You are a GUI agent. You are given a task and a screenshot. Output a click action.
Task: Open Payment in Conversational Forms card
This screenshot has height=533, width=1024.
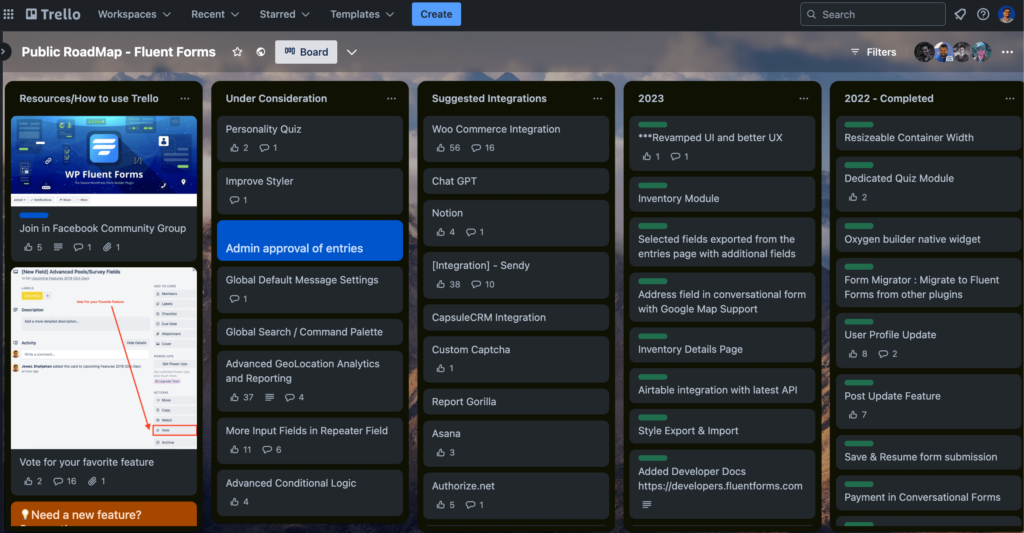929,493
